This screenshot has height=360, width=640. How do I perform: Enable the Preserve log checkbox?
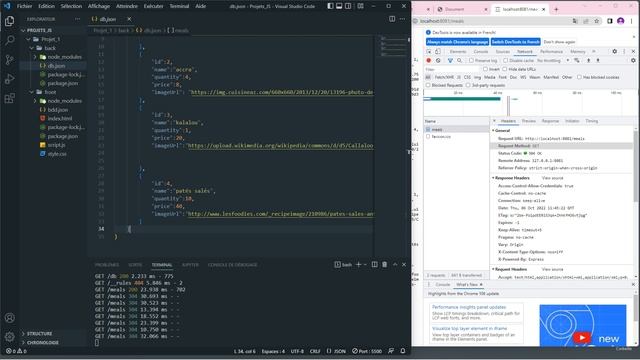pyautogui.click(x=471, y=60)
